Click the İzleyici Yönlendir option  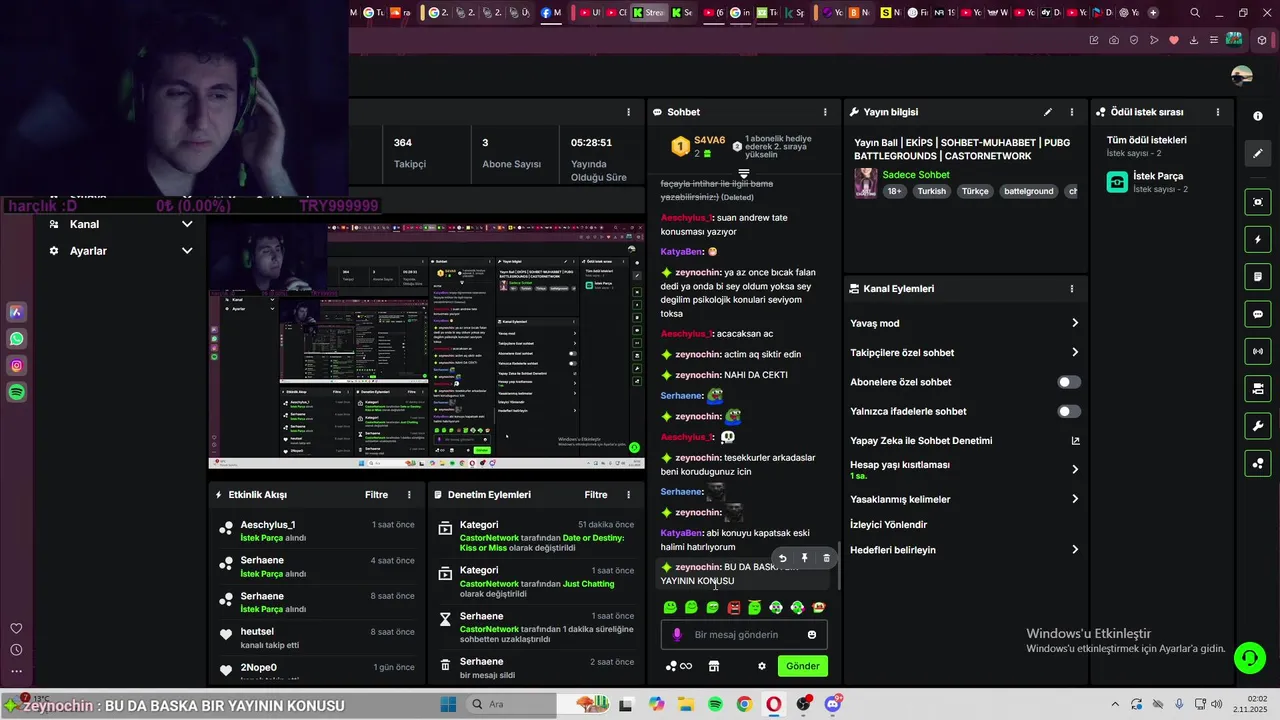(x=888, y=525)
